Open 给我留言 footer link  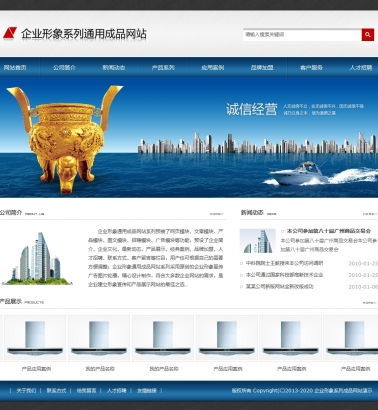click(x=86, y=390)
